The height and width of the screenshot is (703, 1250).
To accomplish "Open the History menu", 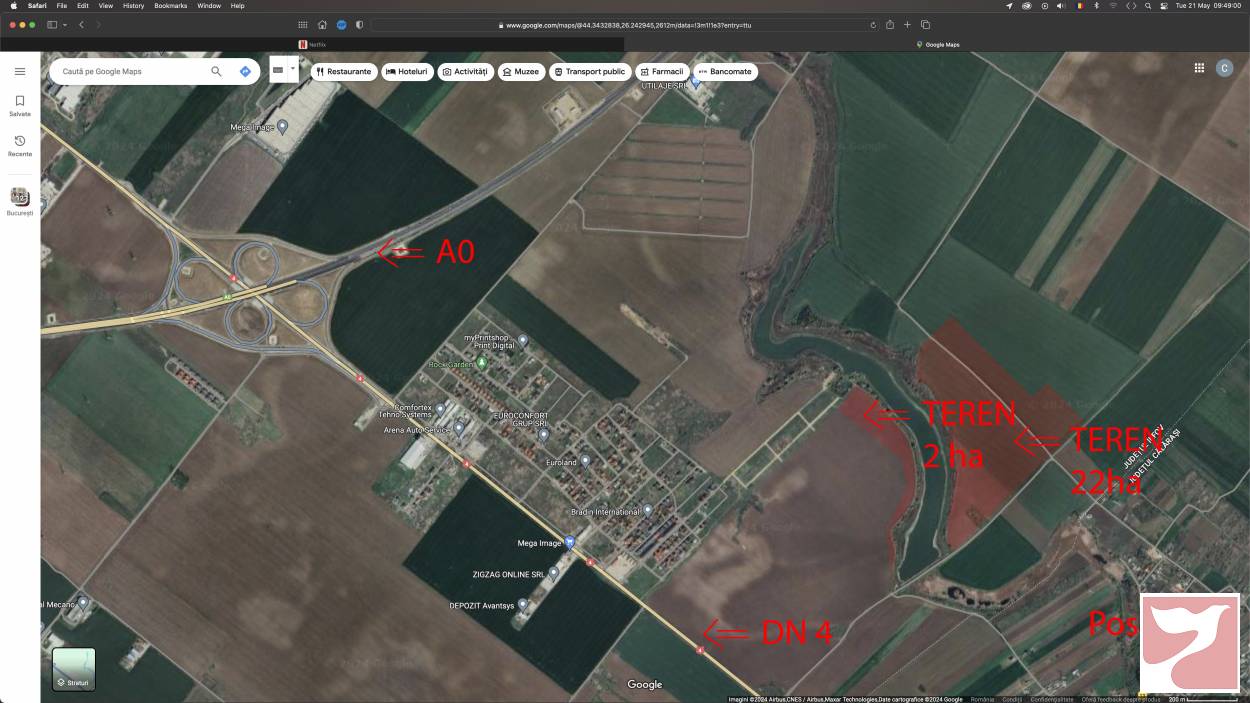I will (133, 6).
